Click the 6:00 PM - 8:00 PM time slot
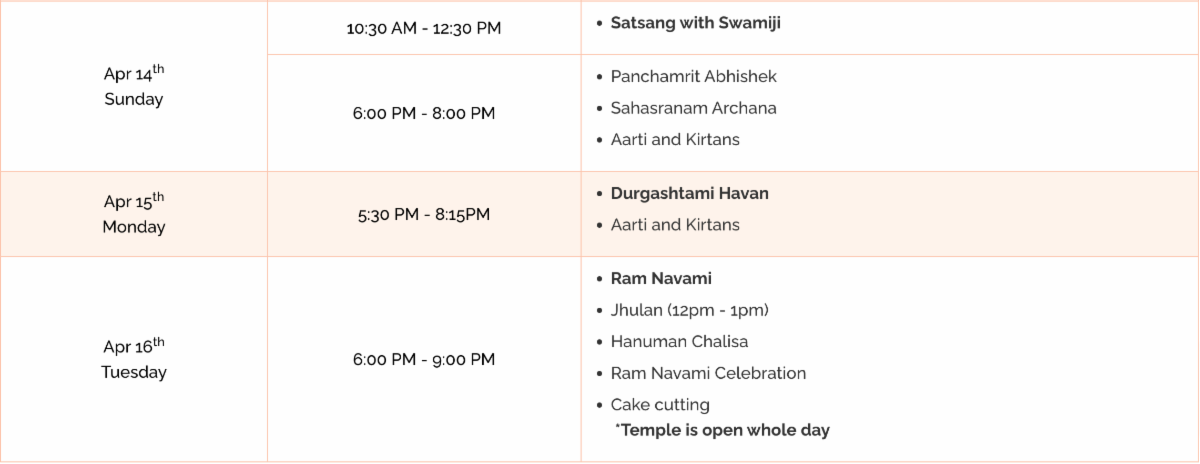 [x=423, y=113]
